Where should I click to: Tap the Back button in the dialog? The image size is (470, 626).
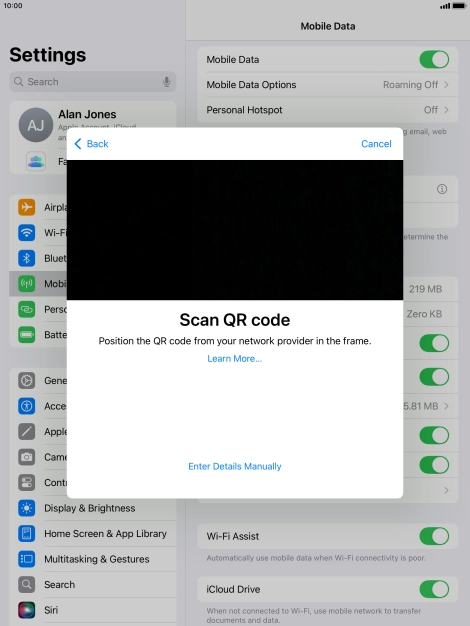pyautogui.click(x=91, y=144)
